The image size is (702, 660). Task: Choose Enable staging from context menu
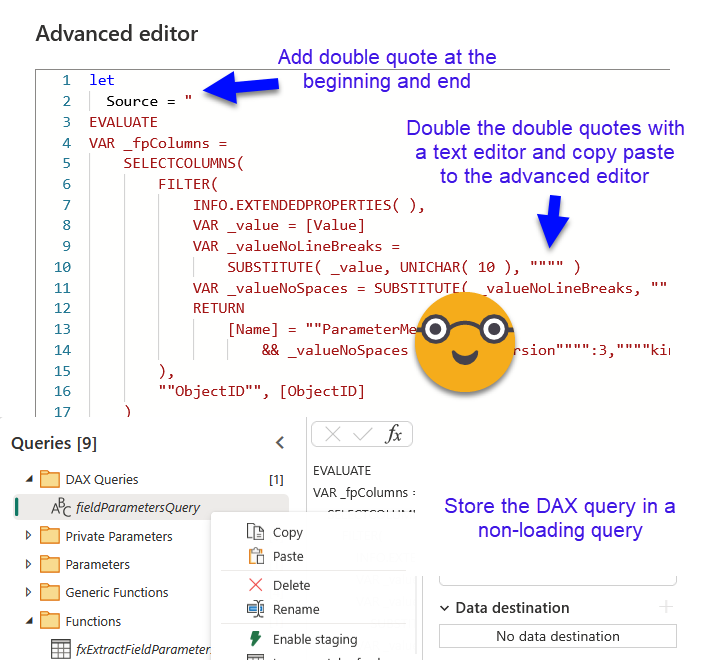point(314,639)
